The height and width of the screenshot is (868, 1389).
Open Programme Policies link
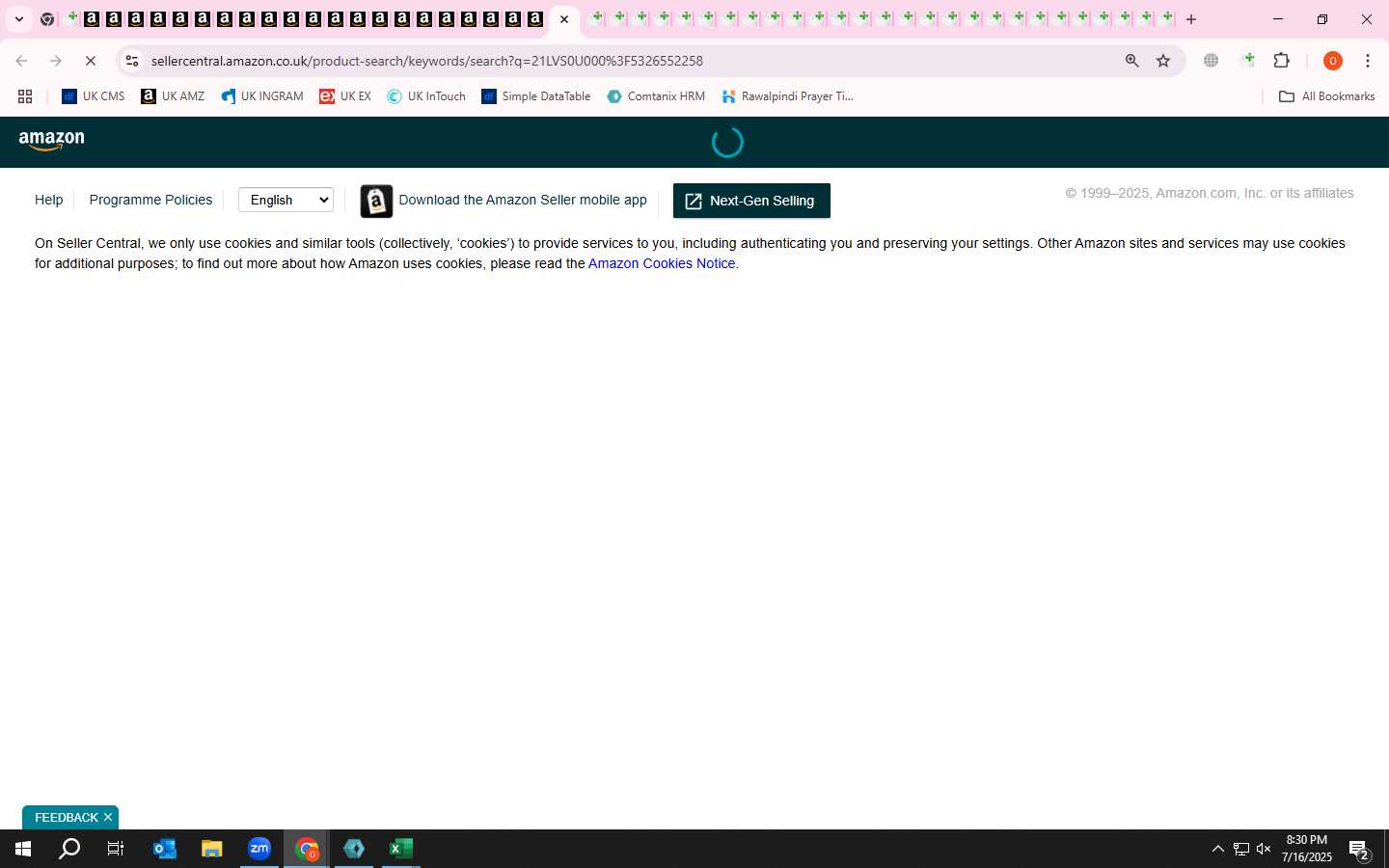(x=150, y=200)
